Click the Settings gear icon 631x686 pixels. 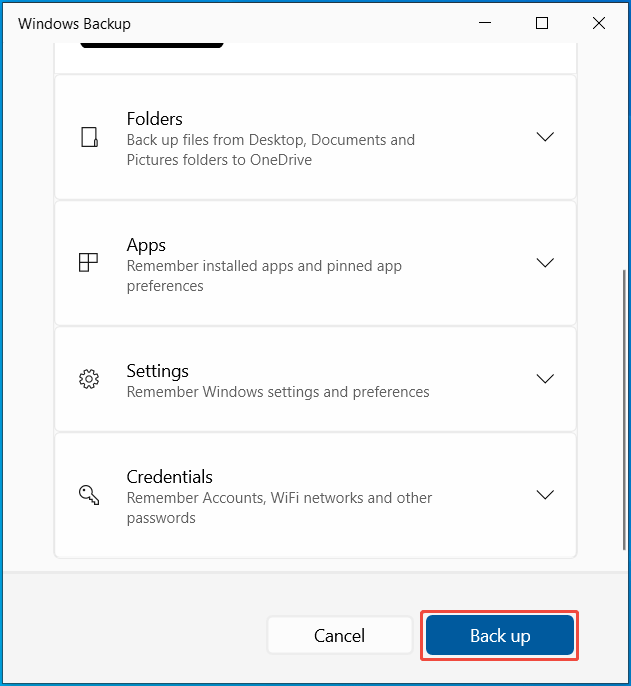point(89,379)
